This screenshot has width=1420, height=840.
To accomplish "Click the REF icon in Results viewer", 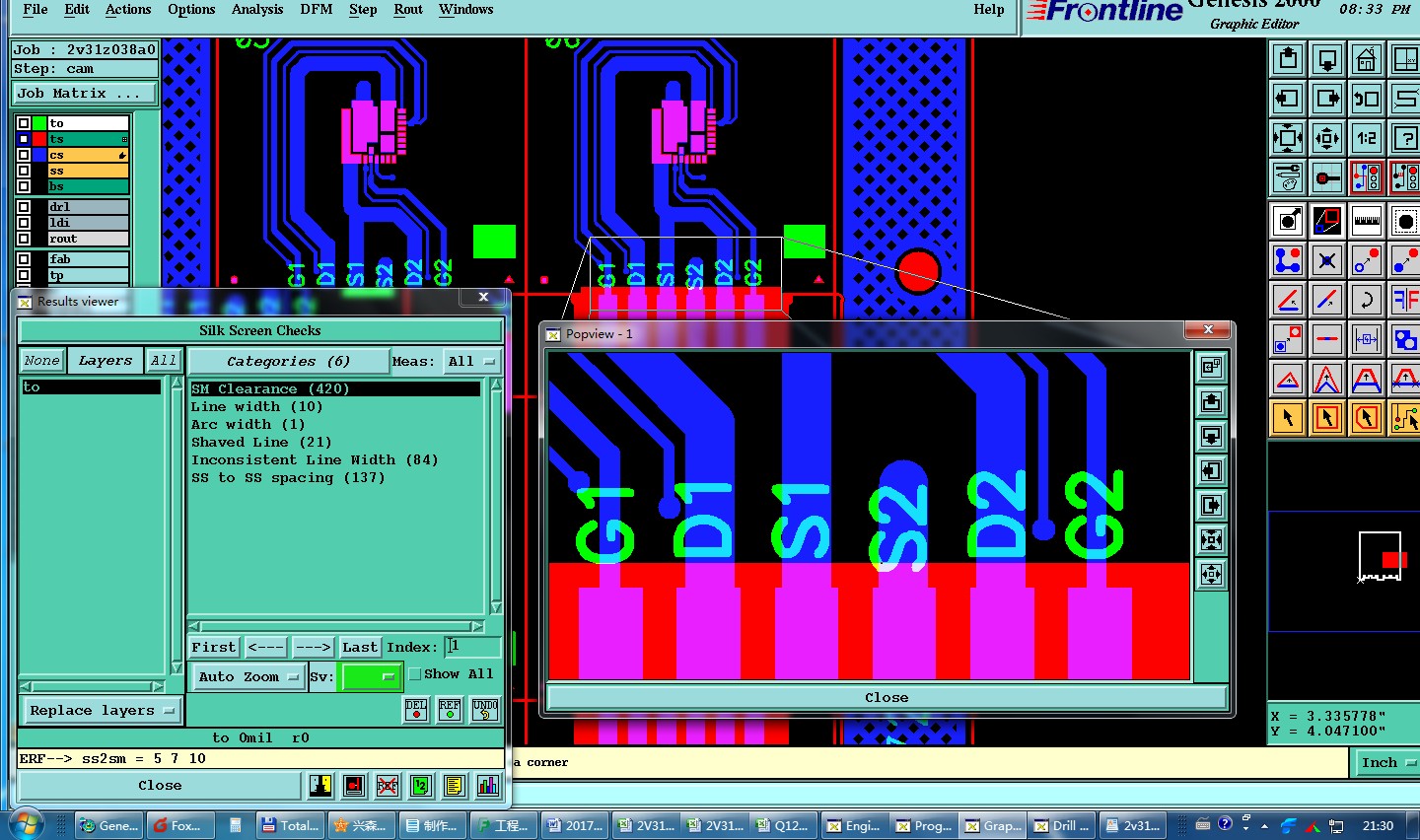I will click(x=450, y=710).
